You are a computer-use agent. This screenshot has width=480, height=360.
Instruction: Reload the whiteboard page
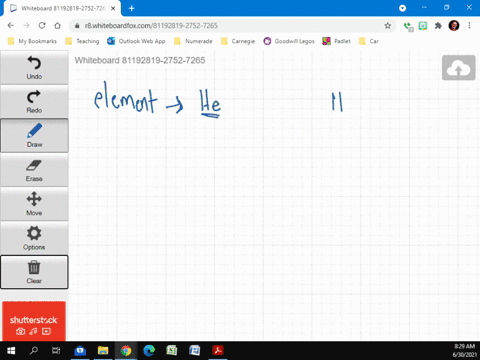(42, 26)
